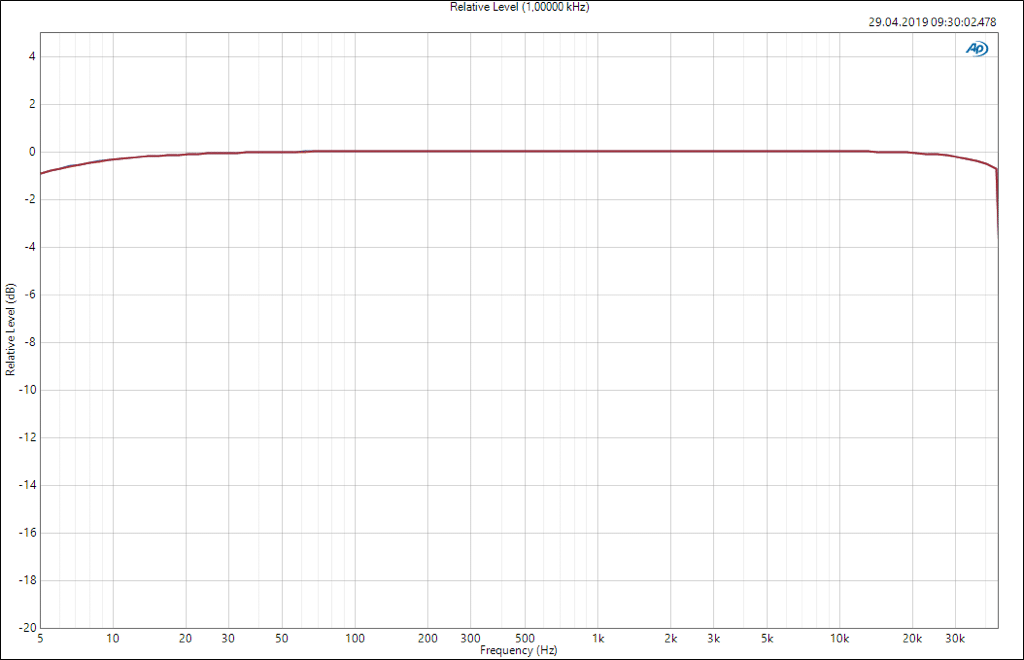1024x660 pixels.
Task: Select the Relative Level (dB) y-axis label
Action: click(10, 329)
